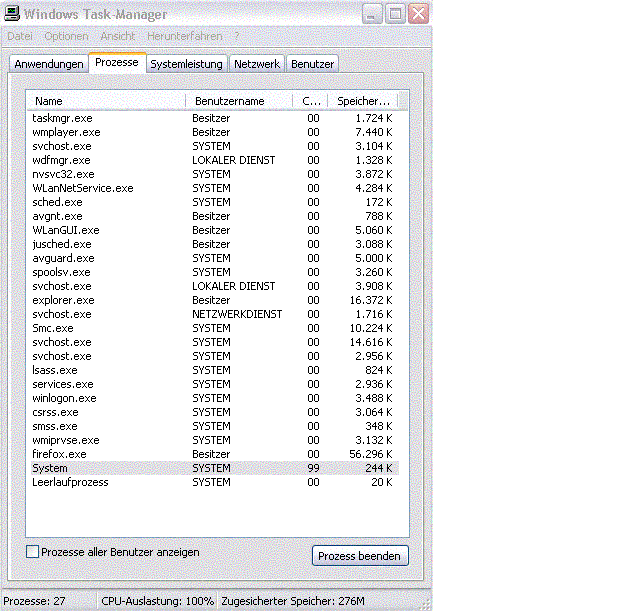Select the avguard.exe process
This screenshot has height=611, width=640.
(215, 258)
